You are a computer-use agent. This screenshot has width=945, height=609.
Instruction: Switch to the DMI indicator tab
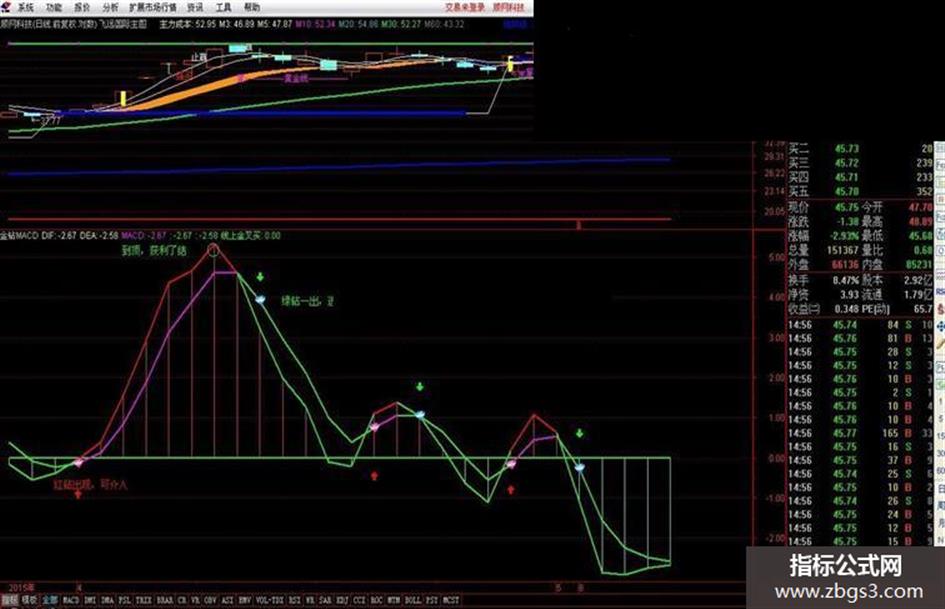pos(90,600)
